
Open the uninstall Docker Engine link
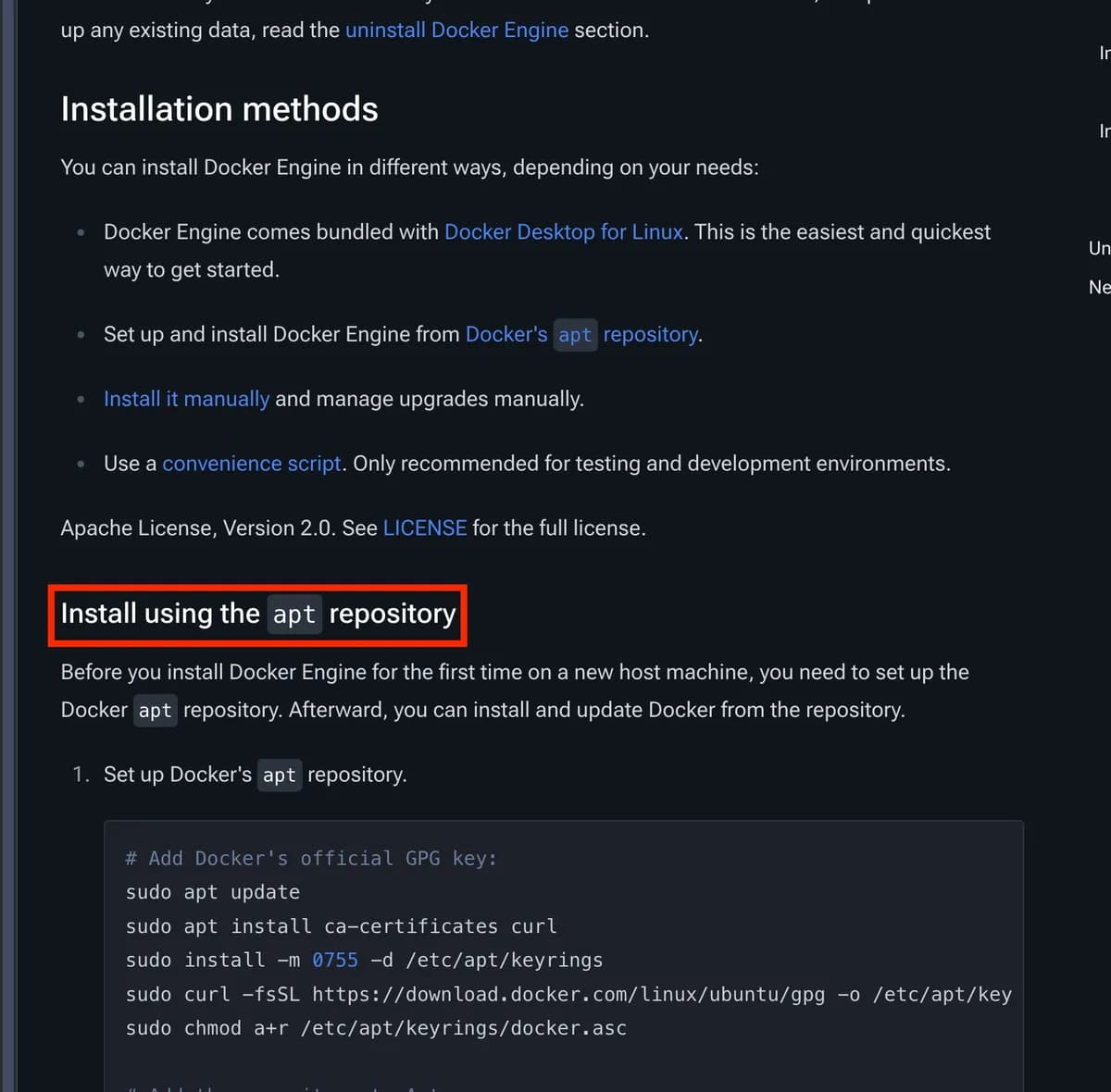click(x=456, y=30)
